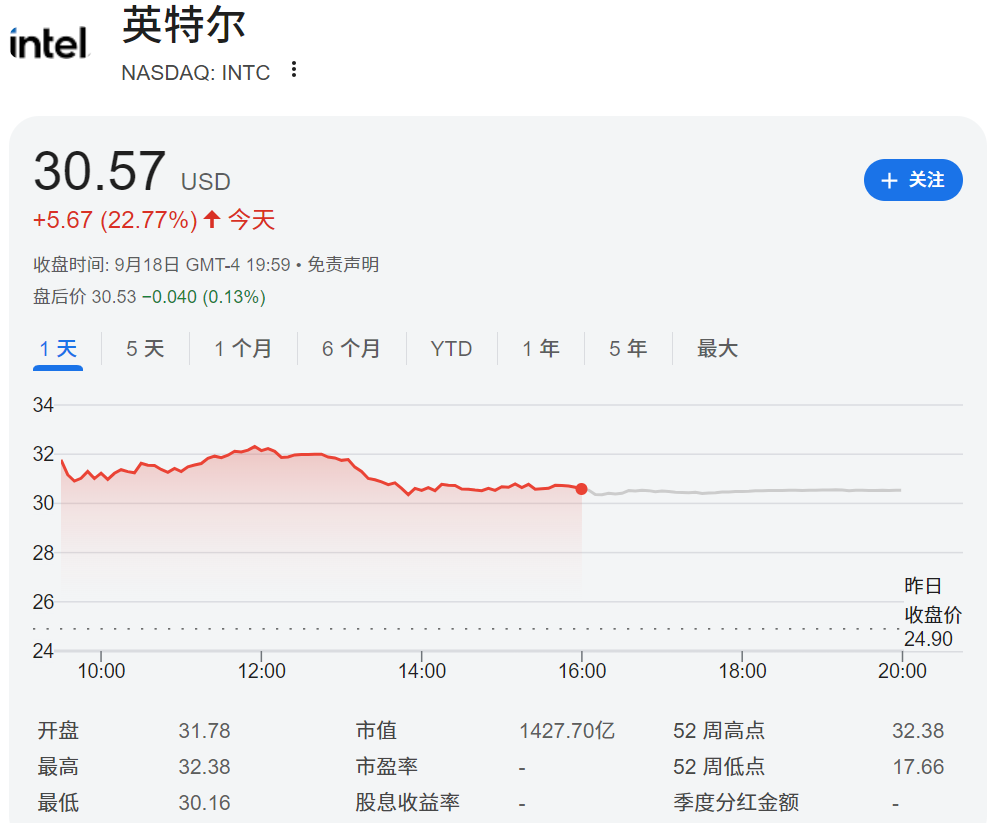Image resolution: width=1006 pixels, height=823 pixels.
Task: Click the +5.67 (22.77%) change text
Action: (115, 220)
